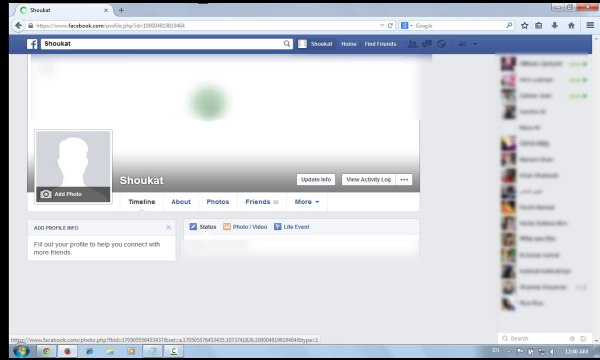Open the Windows Start button

click(21, 351)
